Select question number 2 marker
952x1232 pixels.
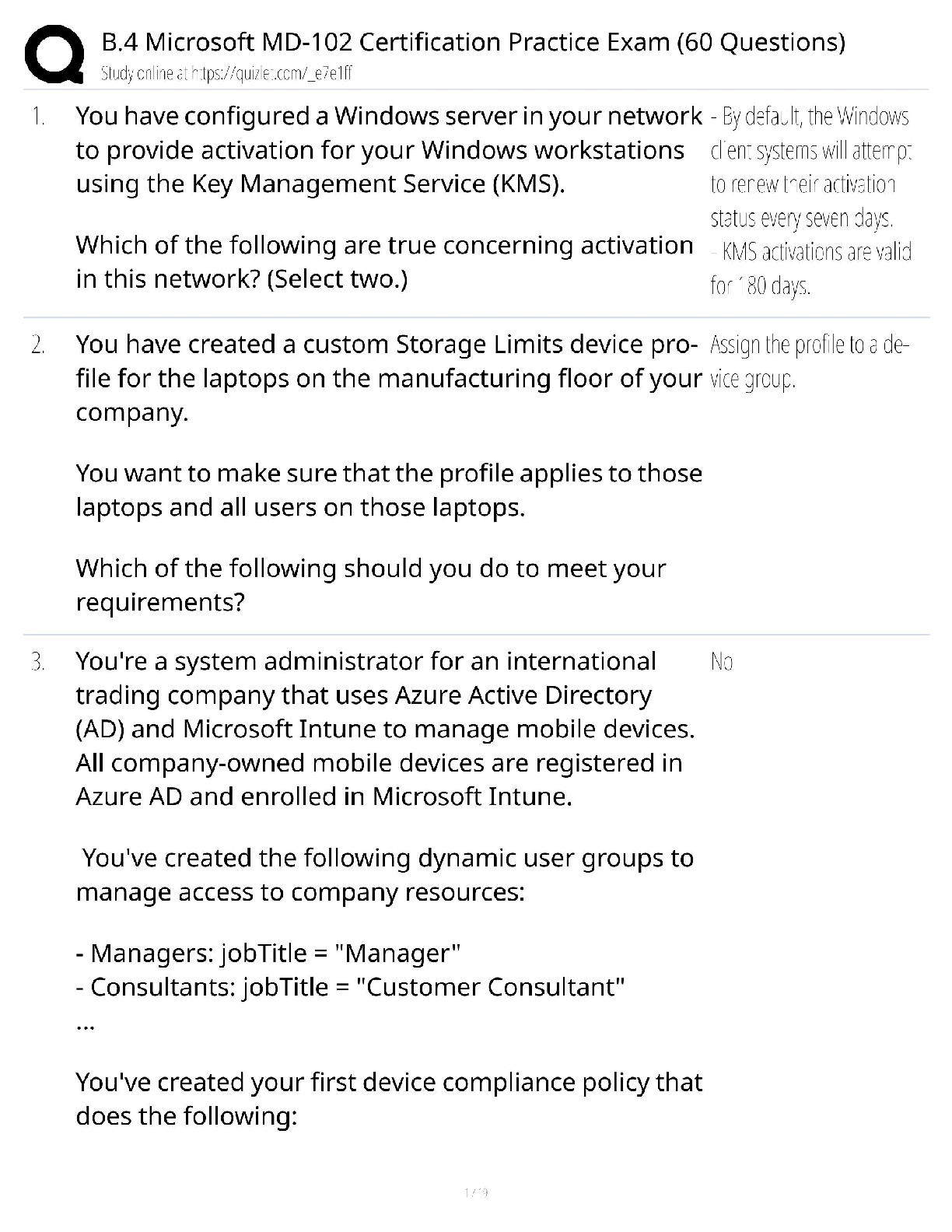pyautogui.click(x=38, y=345)
